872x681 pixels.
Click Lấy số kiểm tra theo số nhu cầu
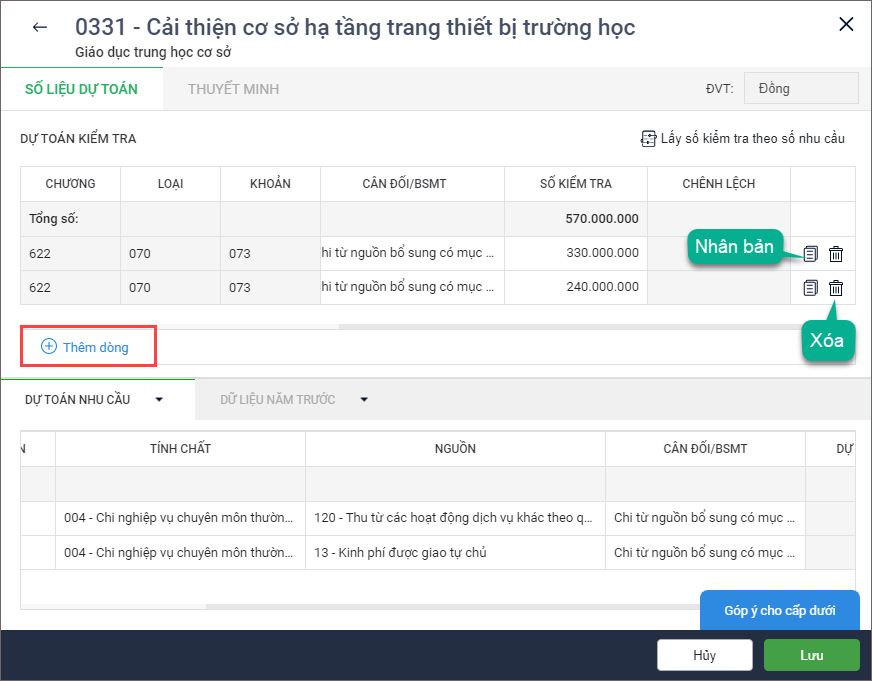click(x=752, y=138)
